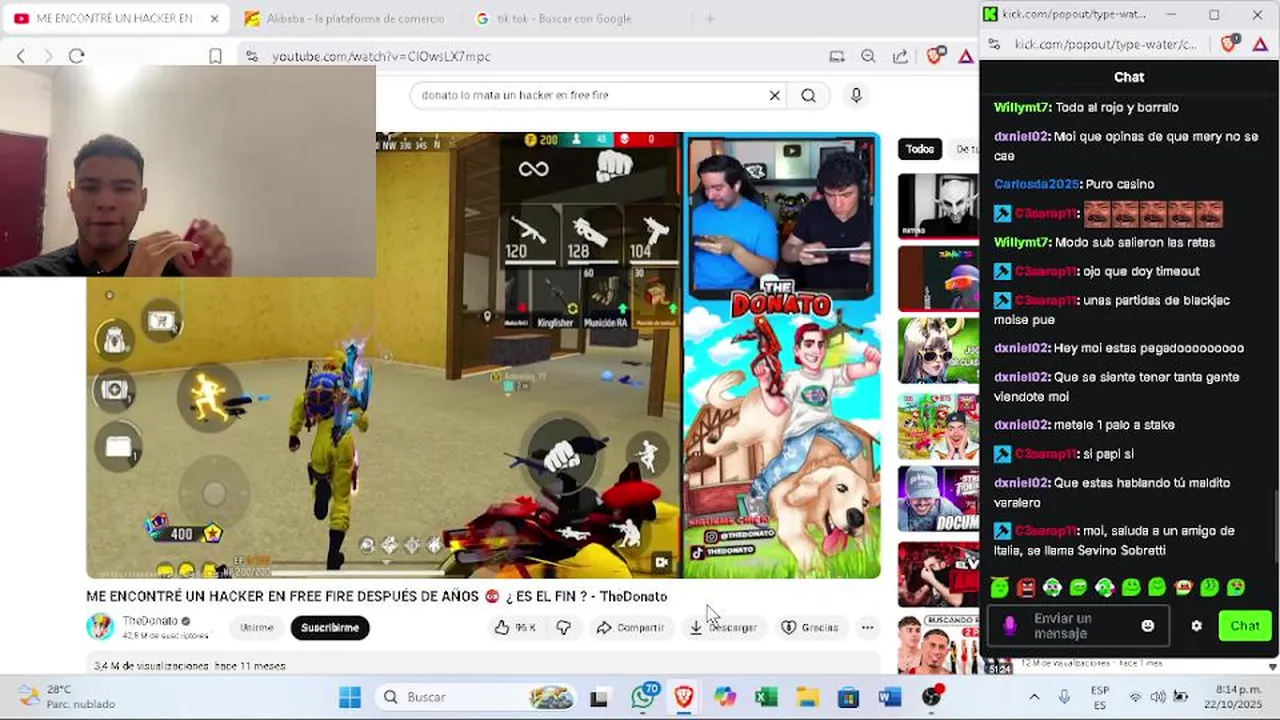Show hidden system tray icons chevron
The image size is (1280, 720).
point(1034,697)
